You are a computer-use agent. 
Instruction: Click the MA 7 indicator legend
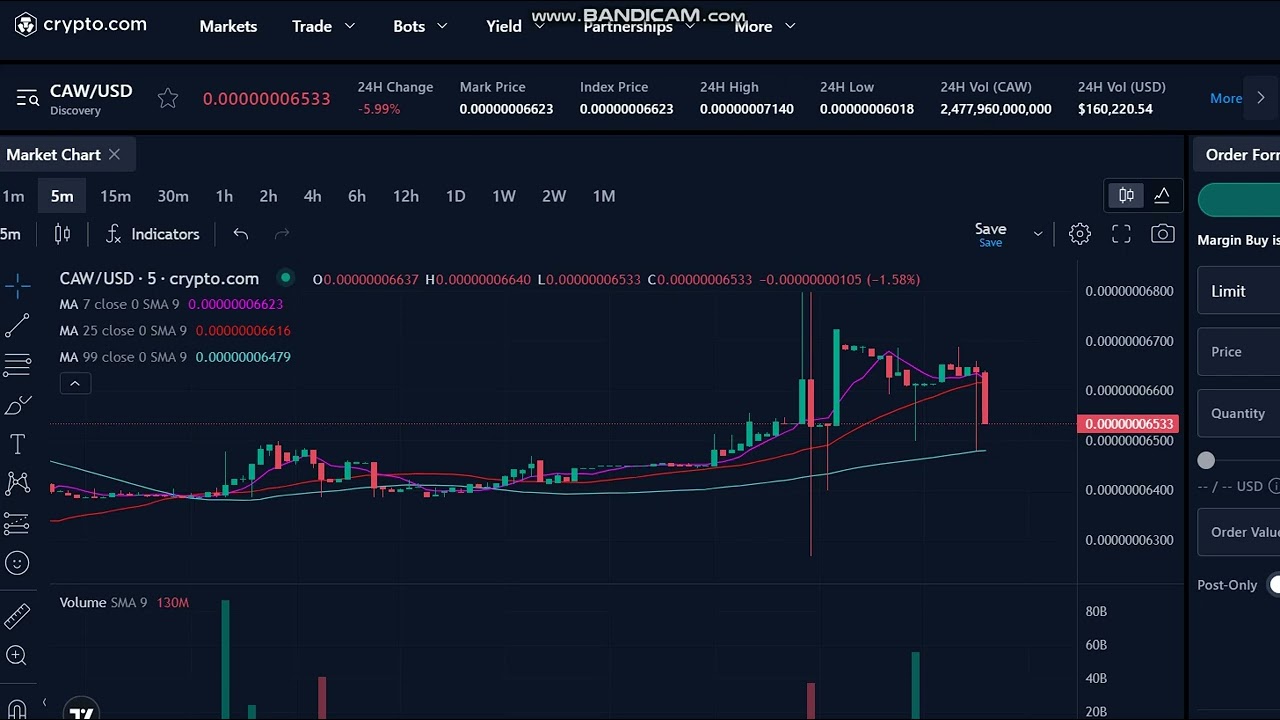[x=171, y=304]
